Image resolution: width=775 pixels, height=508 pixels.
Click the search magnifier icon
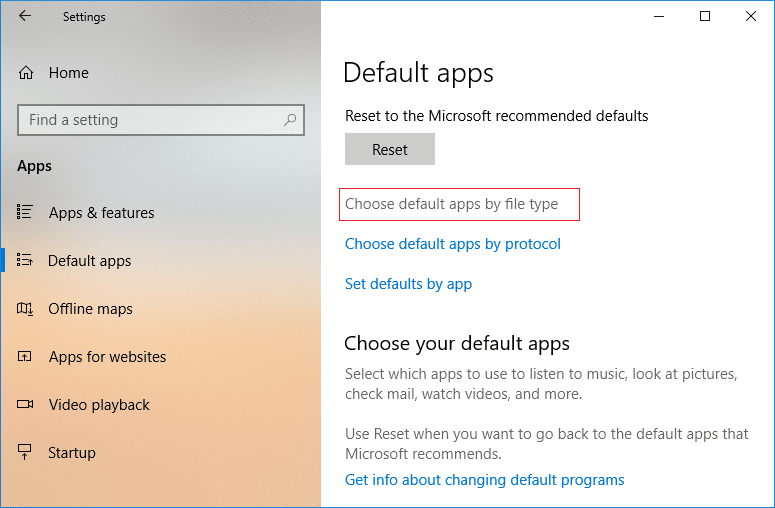click(x=290, y=120)
